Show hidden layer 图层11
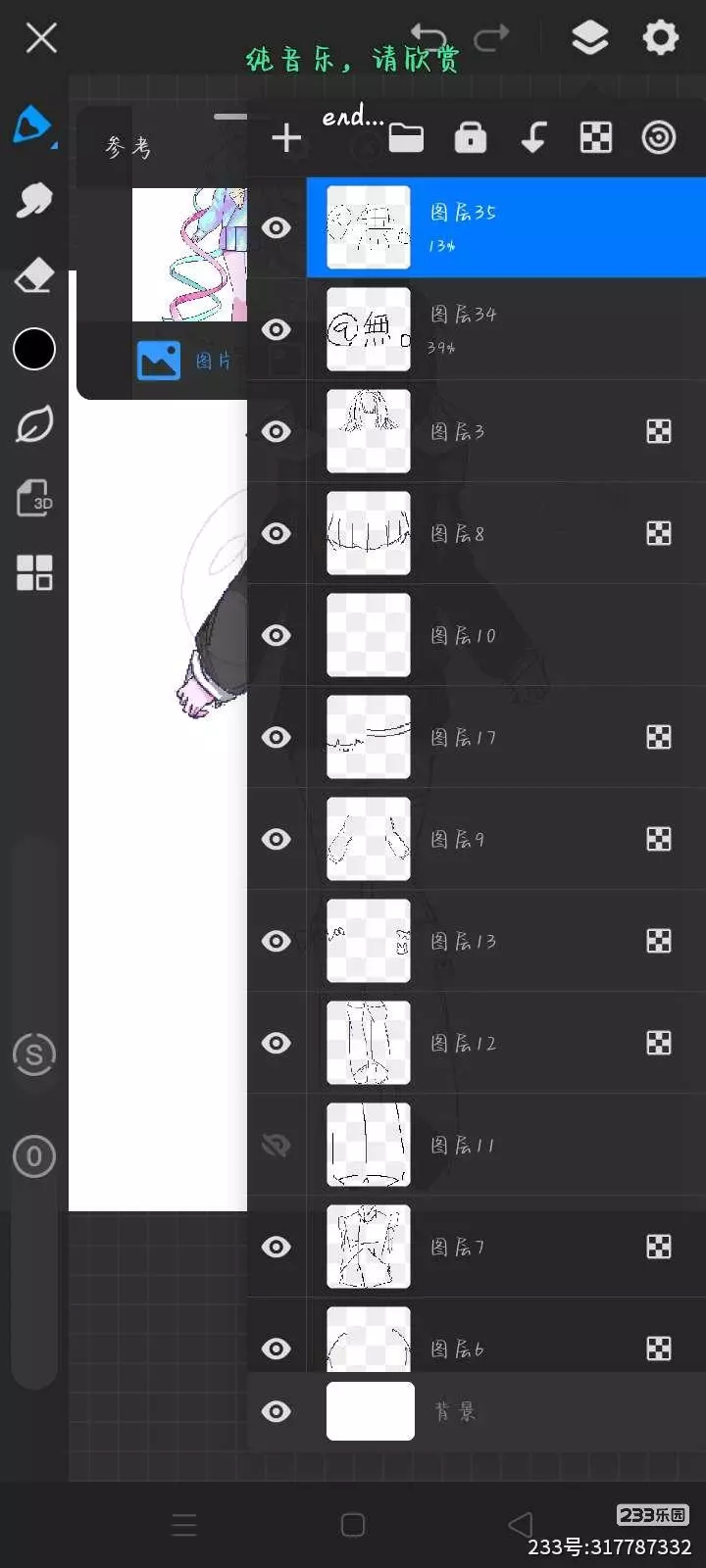Viewport: 706px width, 1568px height. click(277, 1145)
